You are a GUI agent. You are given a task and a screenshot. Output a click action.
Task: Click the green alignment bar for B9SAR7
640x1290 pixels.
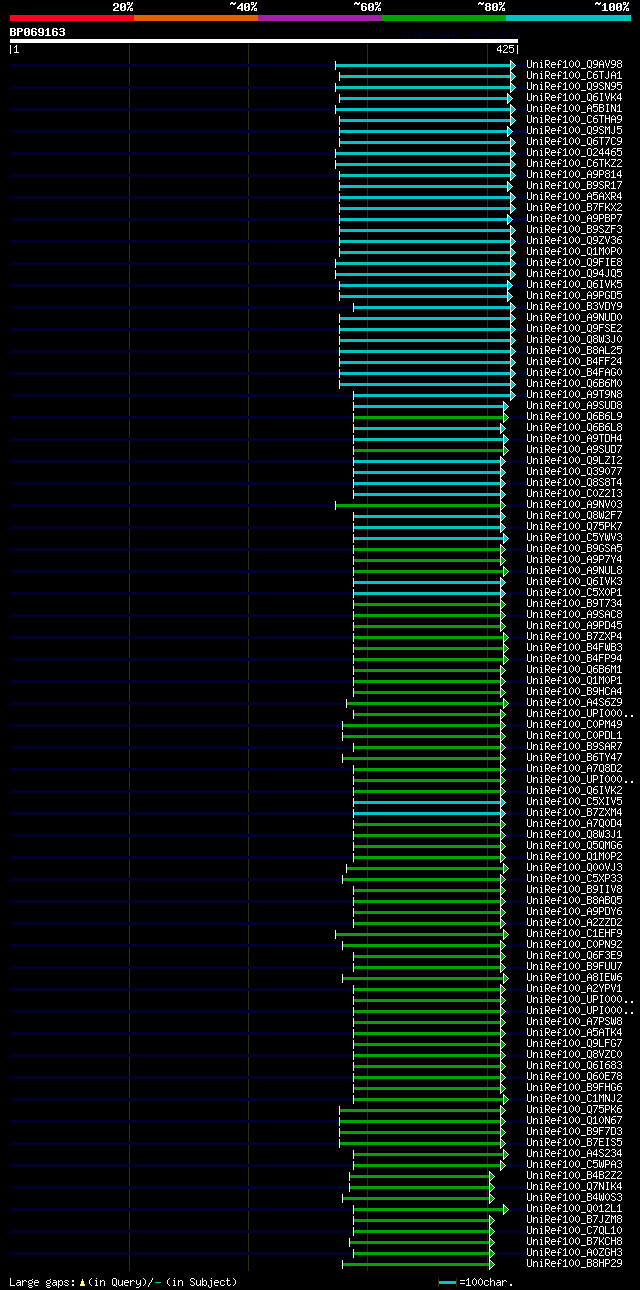(428, 746)
